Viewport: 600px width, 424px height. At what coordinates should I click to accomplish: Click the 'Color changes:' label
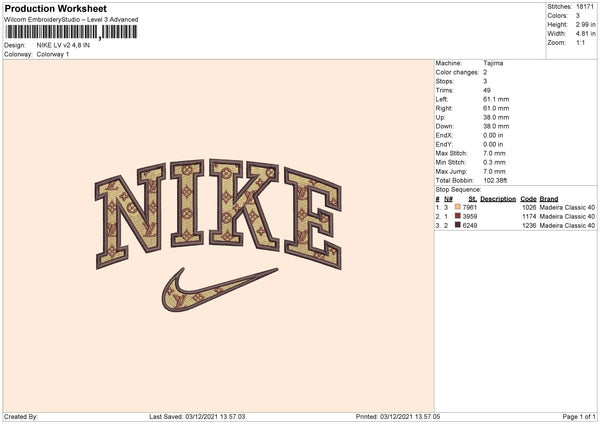coord(457,72)
